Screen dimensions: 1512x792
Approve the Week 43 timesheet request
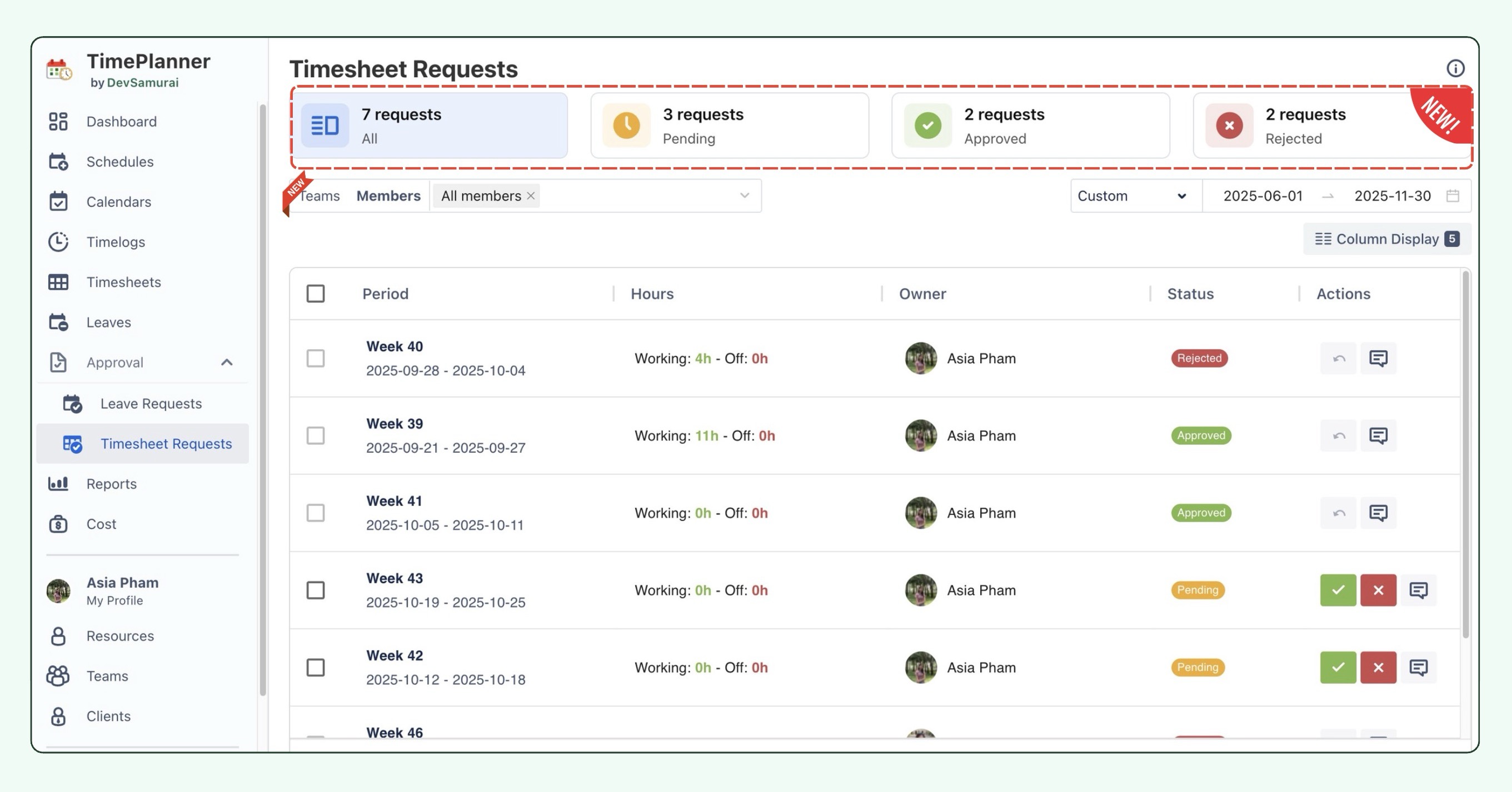[1338, 590]
